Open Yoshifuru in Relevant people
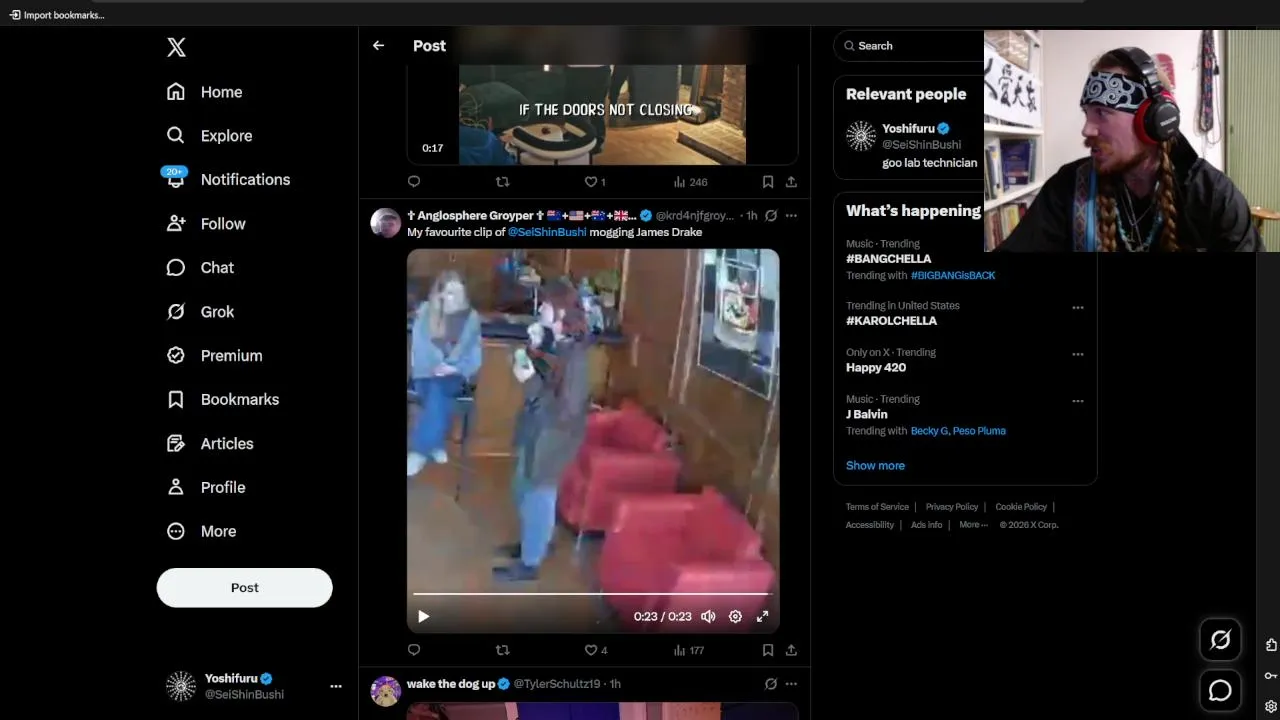Viewport: 1280px width, 720px height. [x=908, y=129]
